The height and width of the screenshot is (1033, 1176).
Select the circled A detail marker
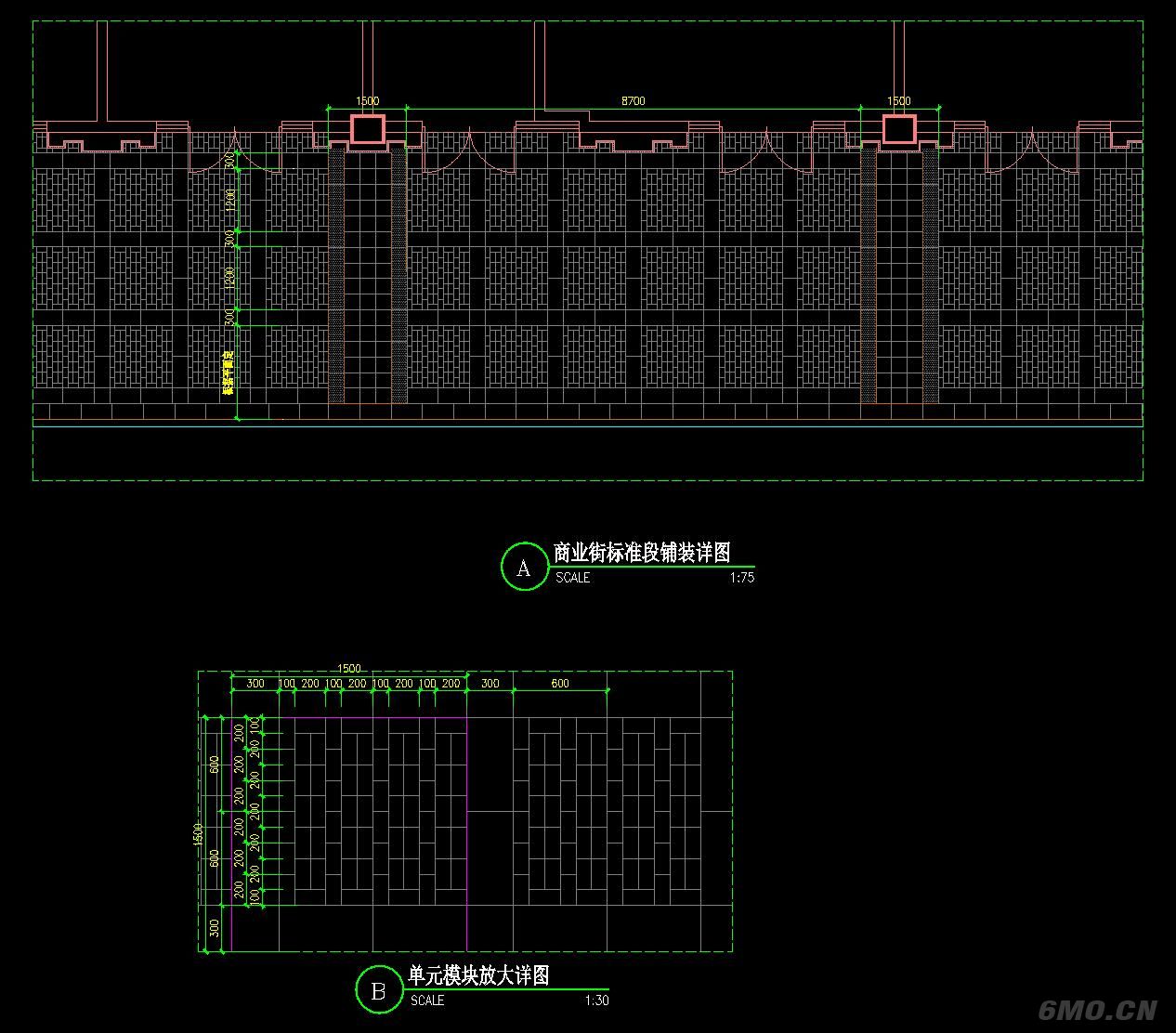point(524,567)
